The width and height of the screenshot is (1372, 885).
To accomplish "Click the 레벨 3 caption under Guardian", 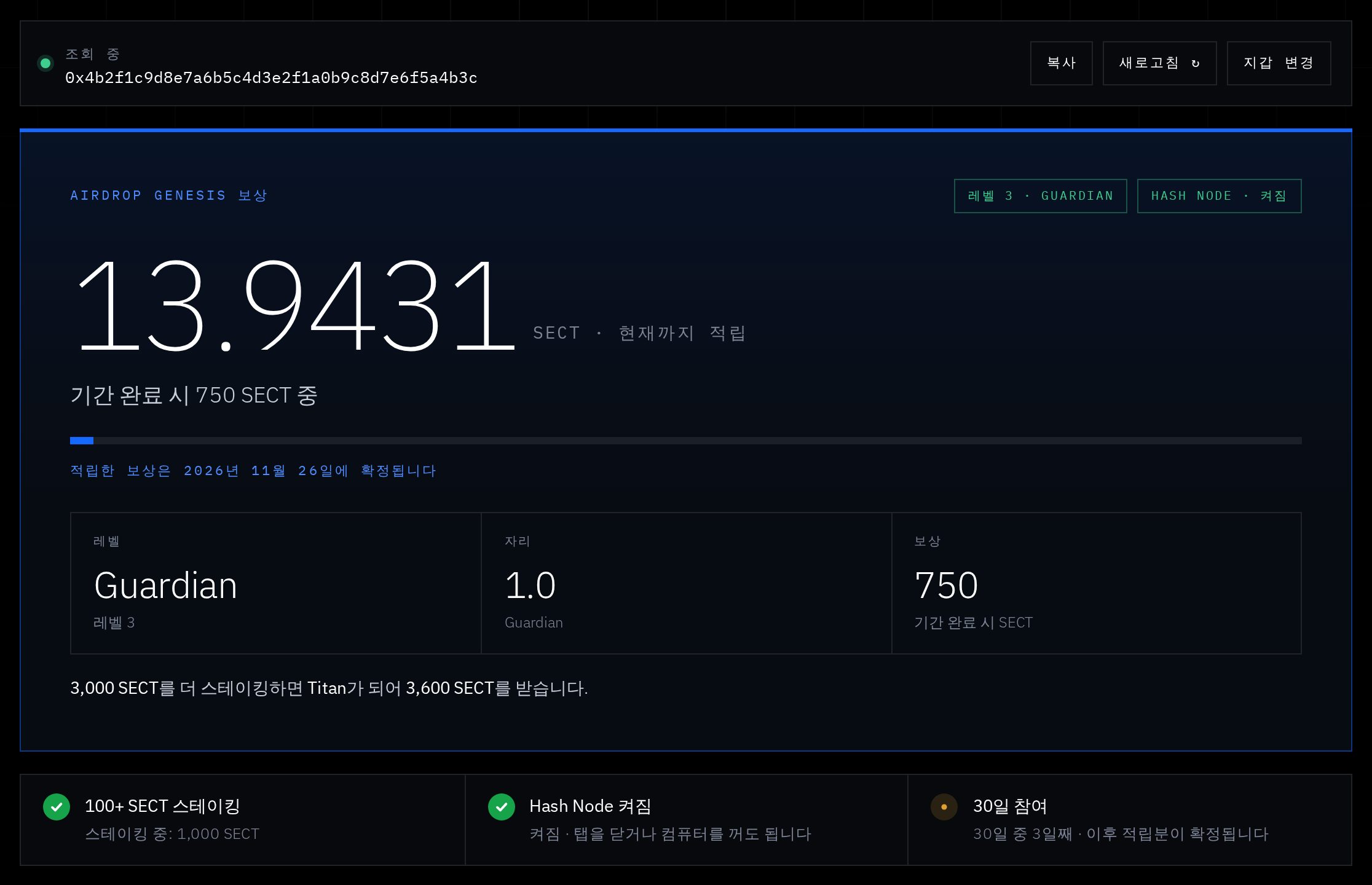I will [x=114, y=623].
